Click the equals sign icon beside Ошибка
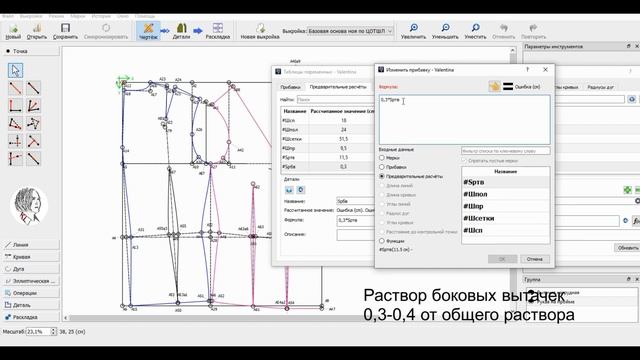 508,87
